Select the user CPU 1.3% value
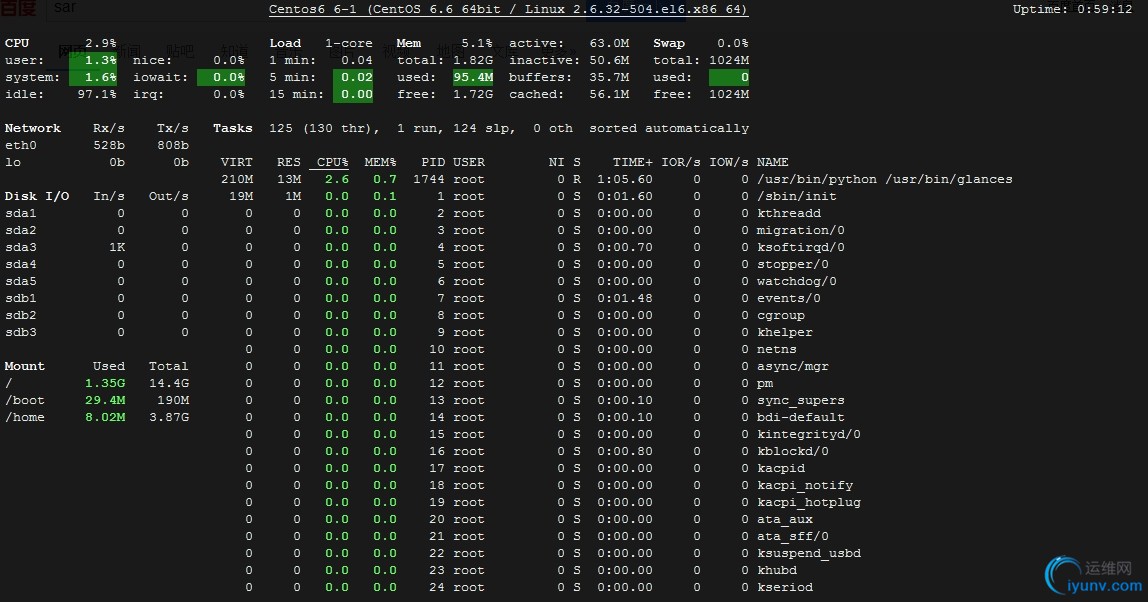 [x=100, y=60]
